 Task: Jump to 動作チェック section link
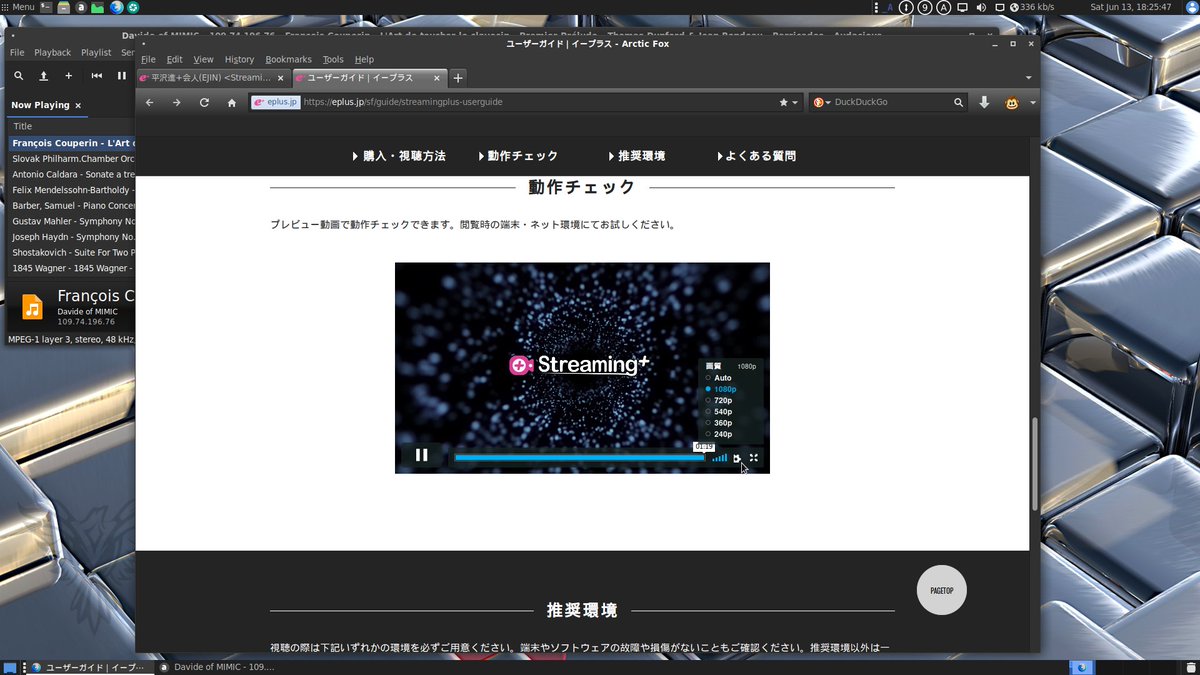point(518,156)
